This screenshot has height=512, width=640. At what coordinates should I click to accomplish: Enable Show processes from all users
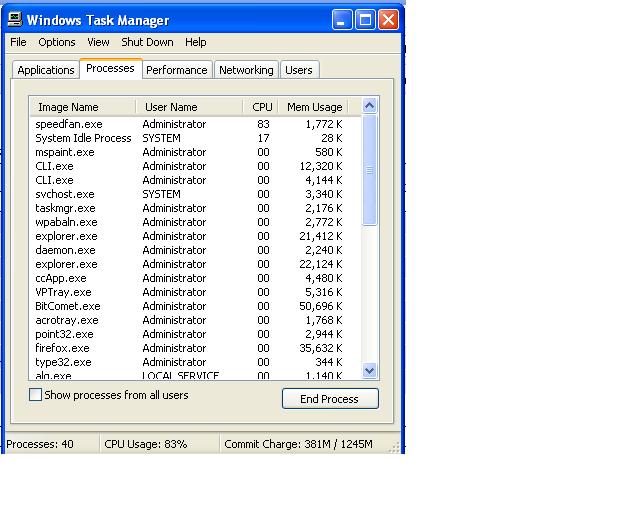coord(36,395)
